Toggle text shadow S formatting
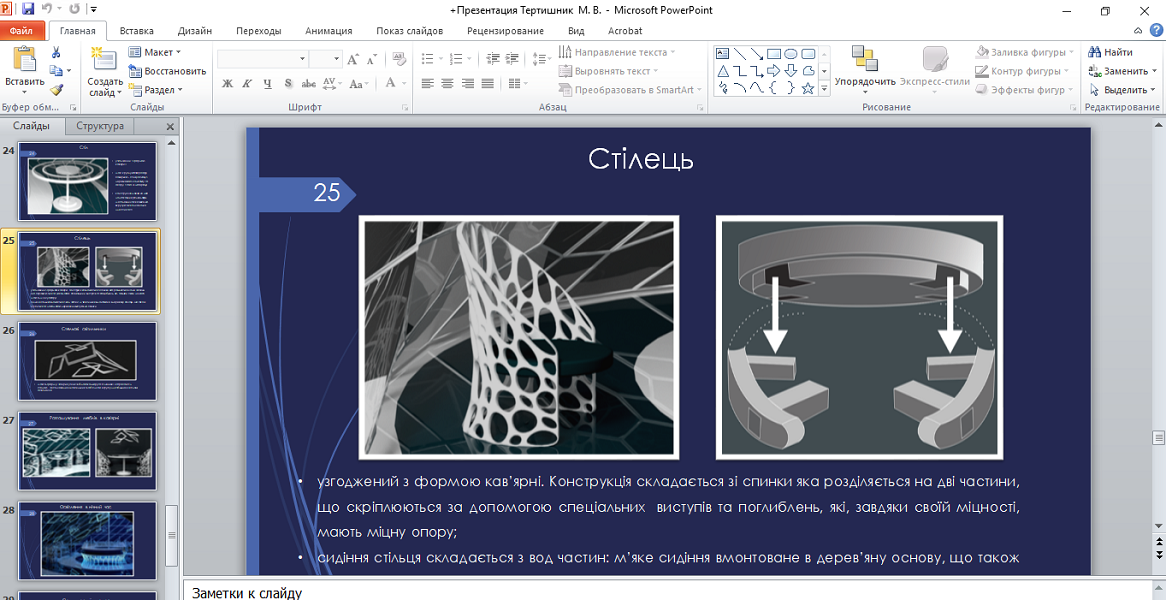The height and width of the screenshot is (600, 1166). pos(288,83)
